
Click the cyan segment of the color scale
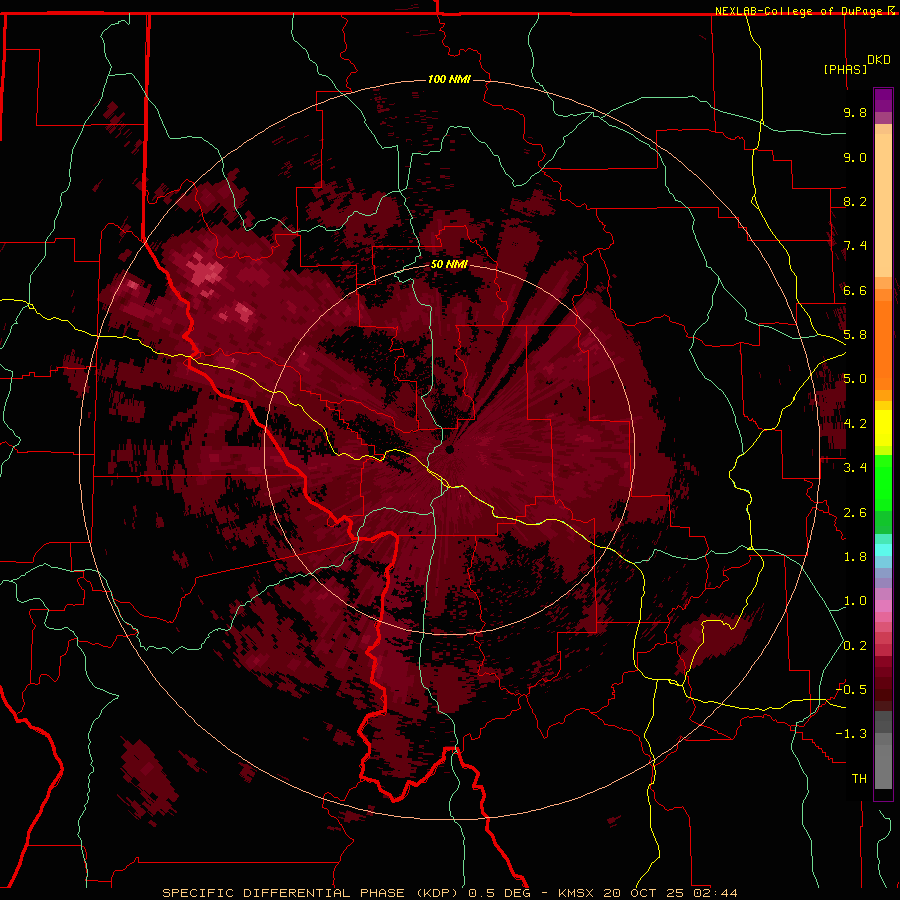pos(883,550)
